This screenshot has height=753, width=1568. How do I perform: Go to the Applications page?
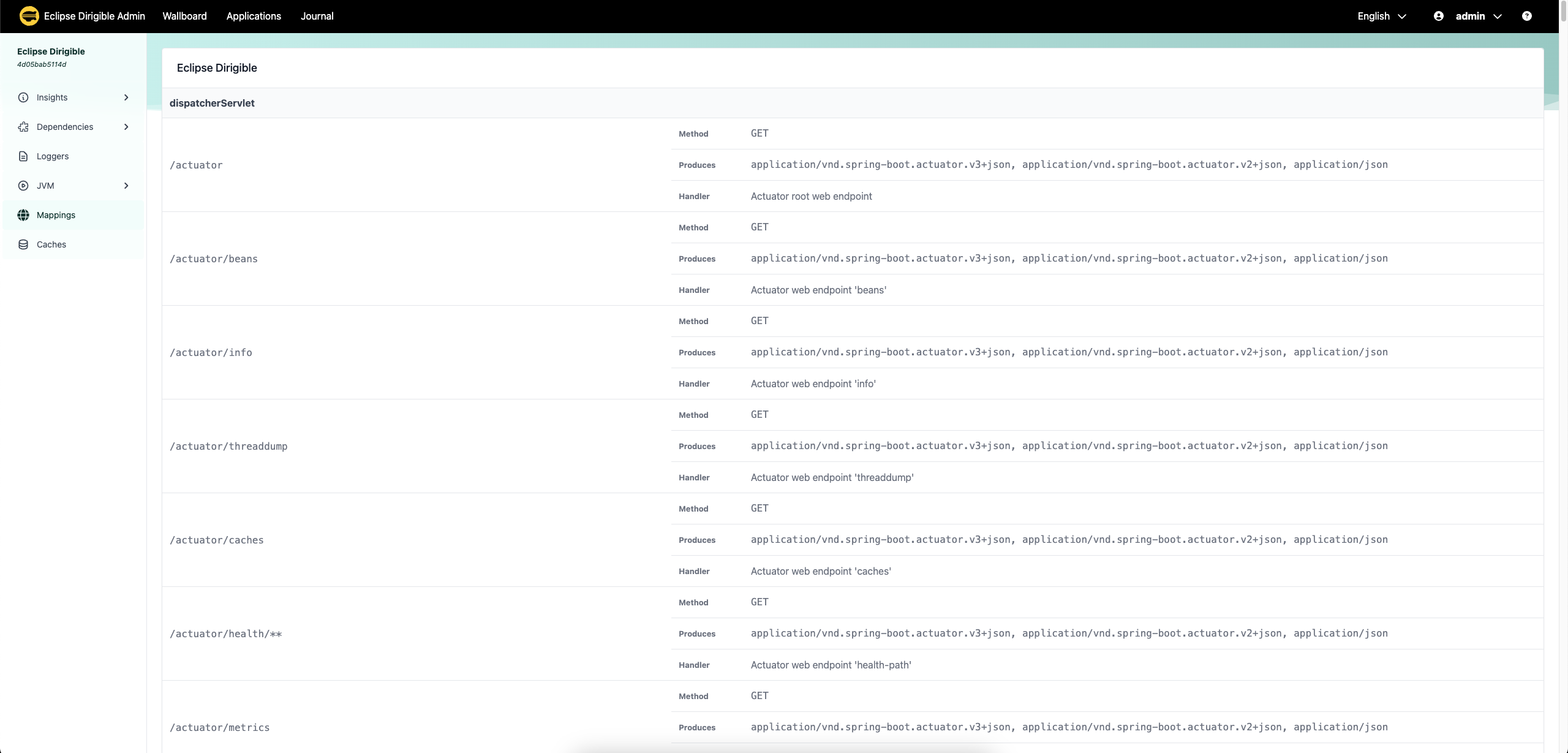coord(254,16)
